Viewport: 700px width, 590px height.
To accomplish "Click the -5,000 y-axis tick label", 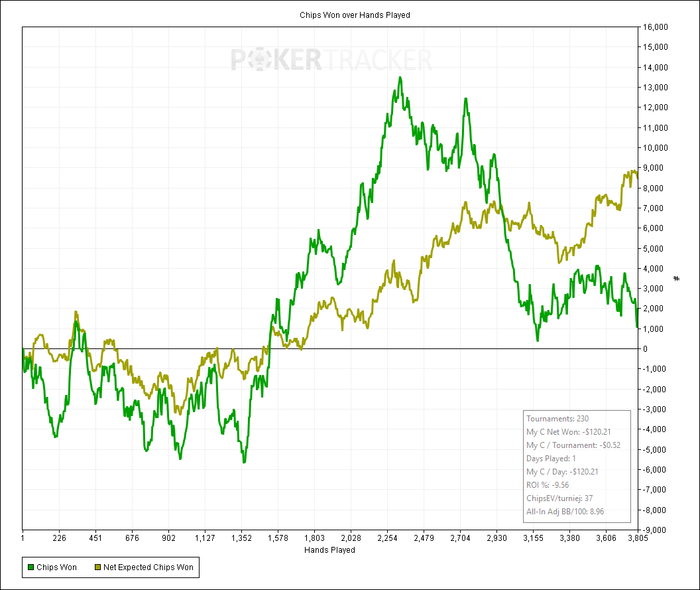I will [654, 449].
